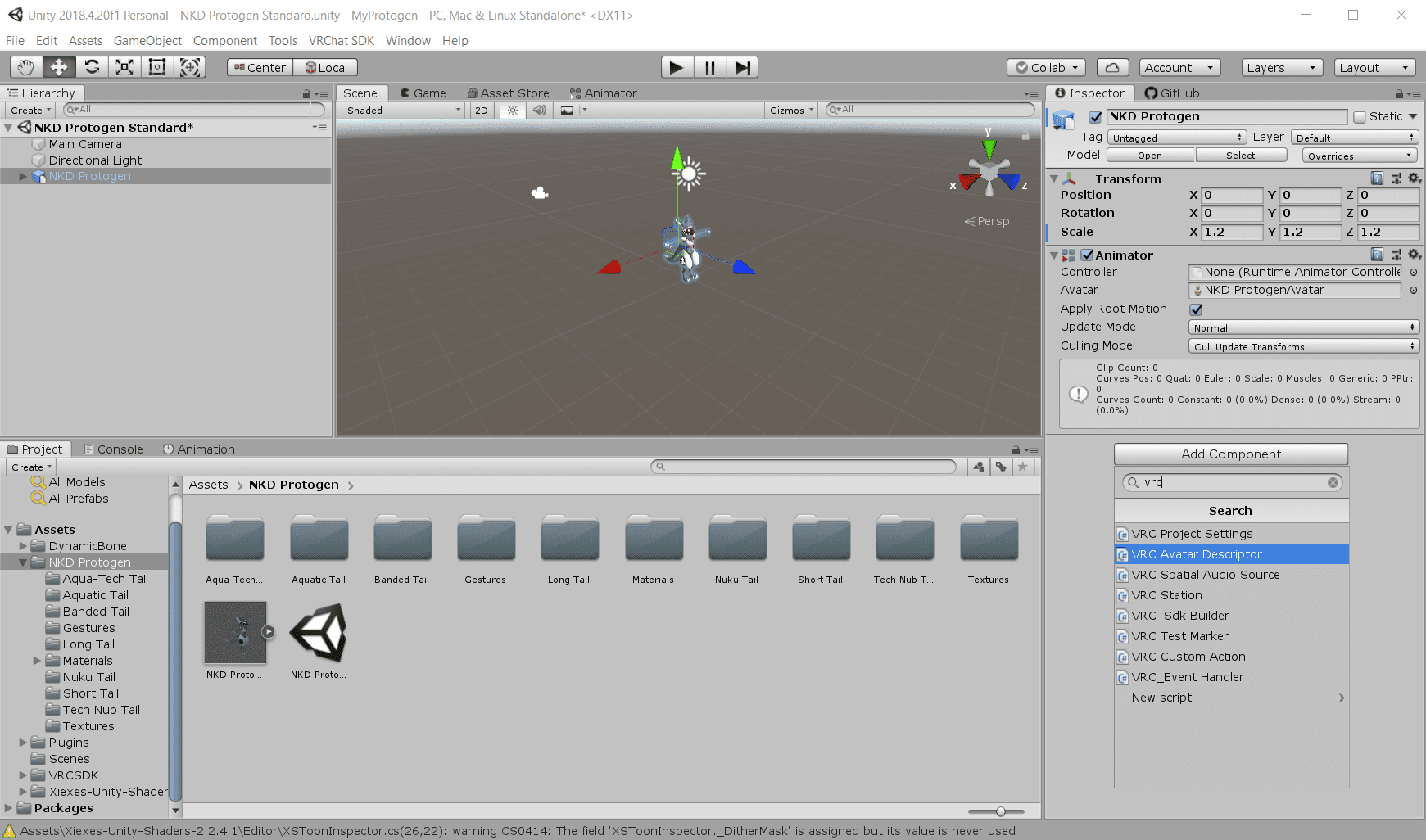Click the Controller object picker circle
The height and width of the screenshot is (840, 1426).
pyautogui.click(x=1414, y=272)
